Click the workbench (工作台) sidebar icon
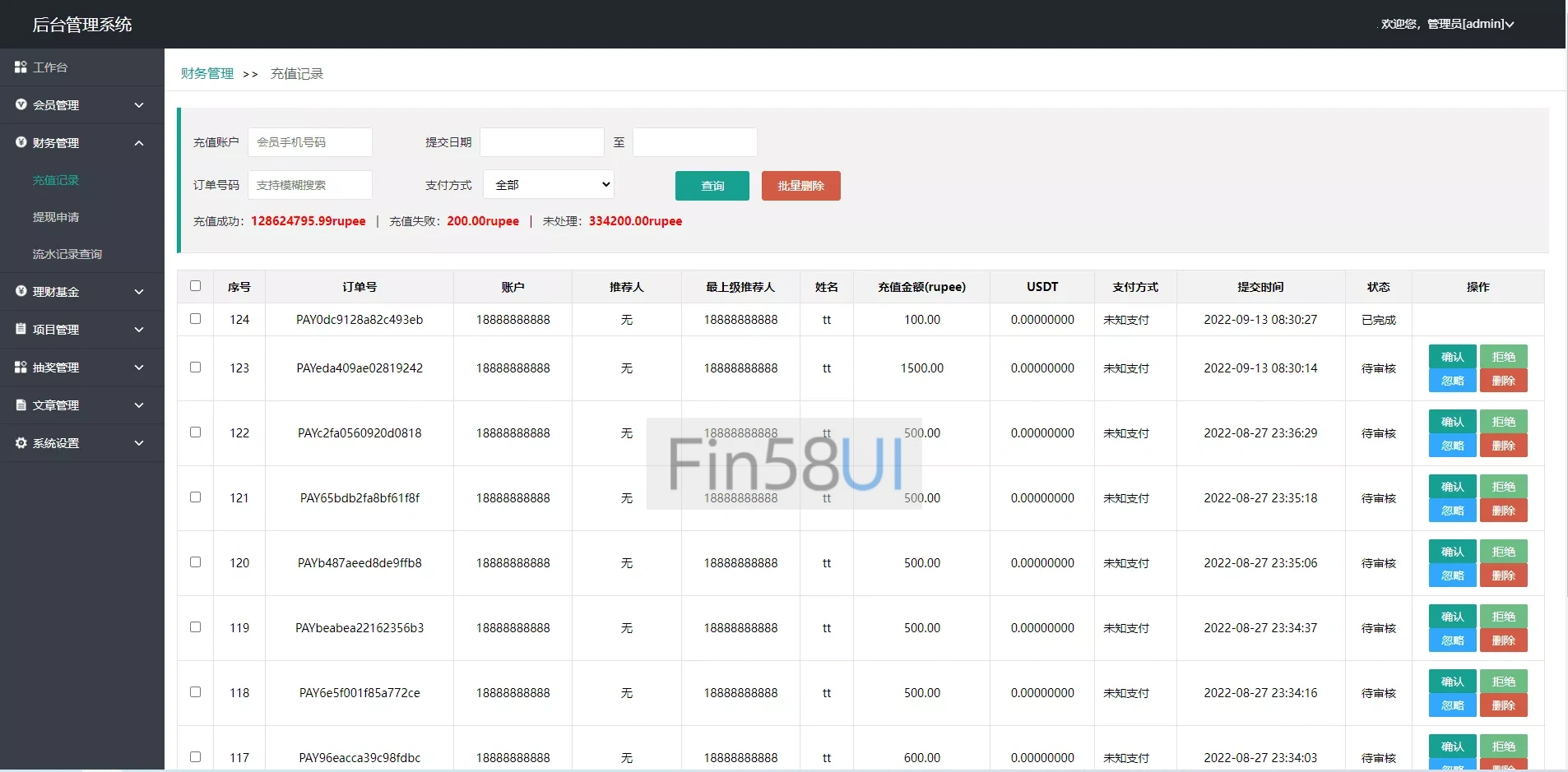 [x=21, y=67]
